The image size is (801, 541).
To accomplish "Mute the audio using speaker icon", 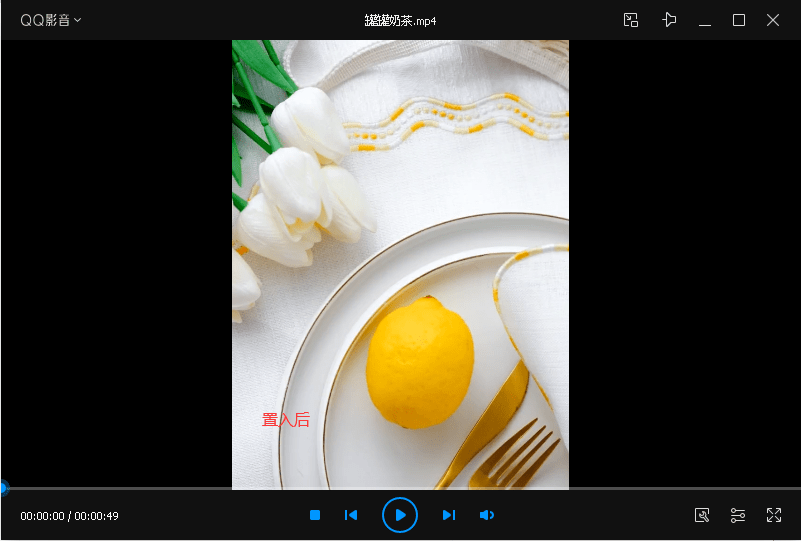I will pyautogui.click(x=487, y=515).
